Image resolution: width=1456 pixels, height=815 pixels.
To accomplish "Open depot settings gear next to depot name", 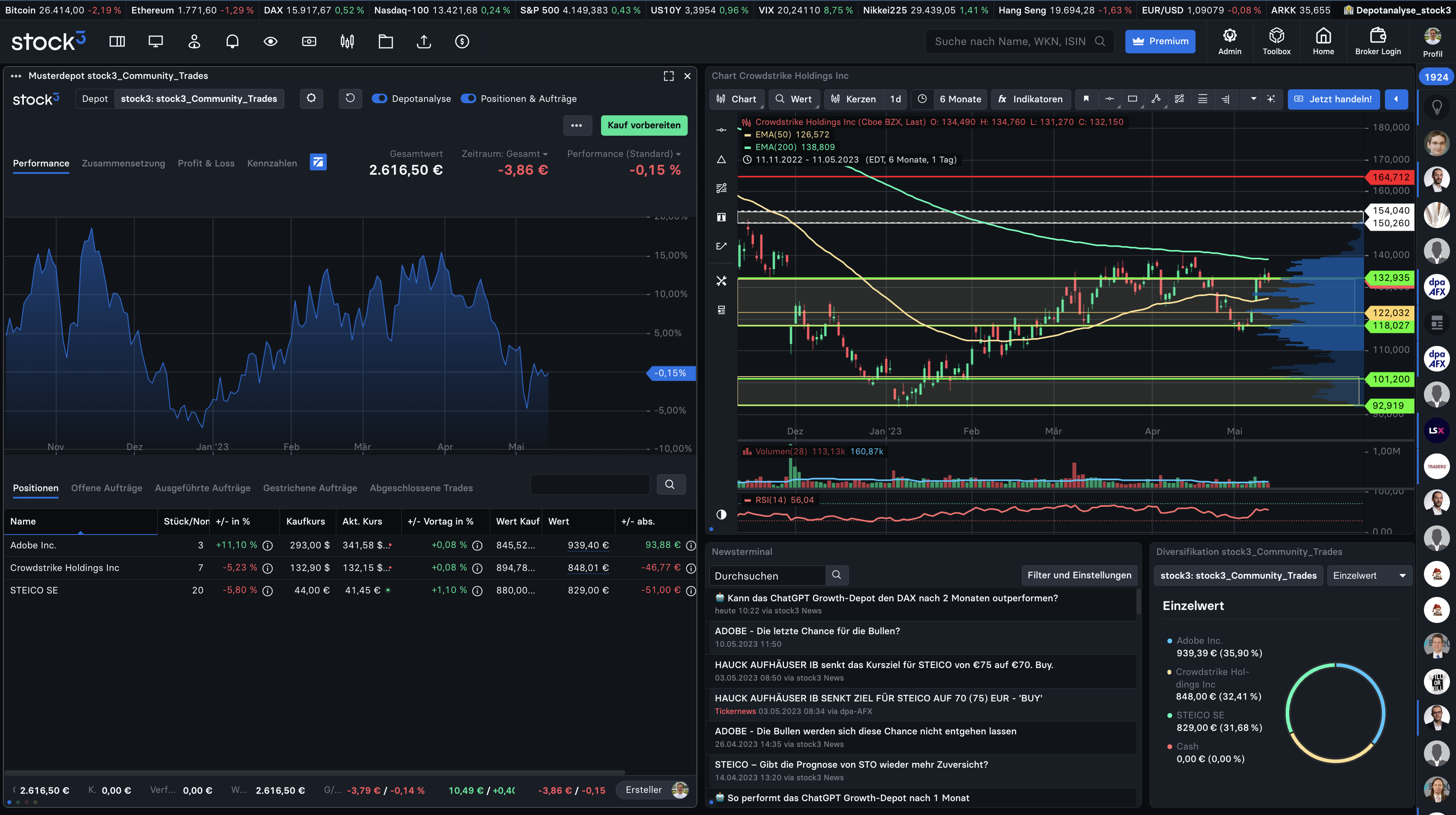I will 312,98.
